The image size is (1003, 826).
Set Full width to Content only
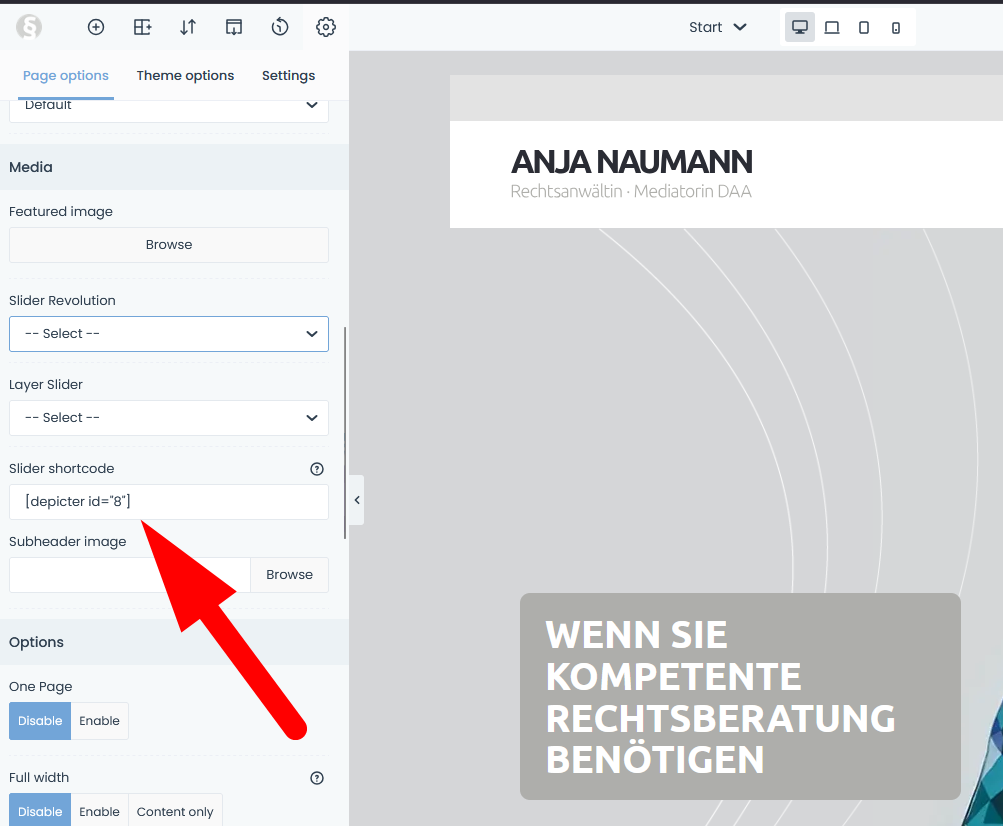175,811
